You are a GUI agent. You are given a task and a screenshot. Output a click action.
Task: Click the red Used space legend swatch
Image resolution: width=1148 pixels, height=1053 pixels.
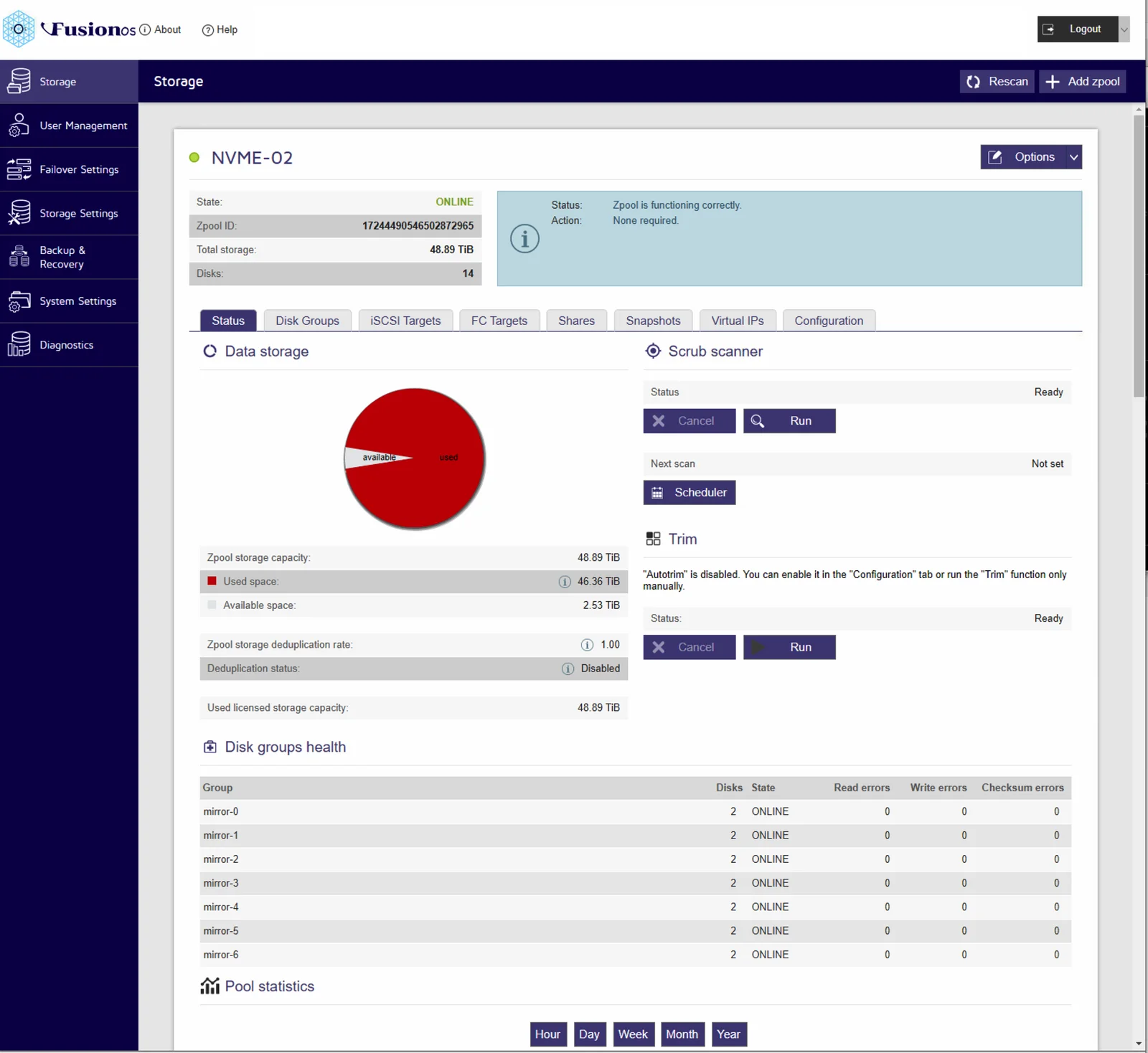[212, 581]
